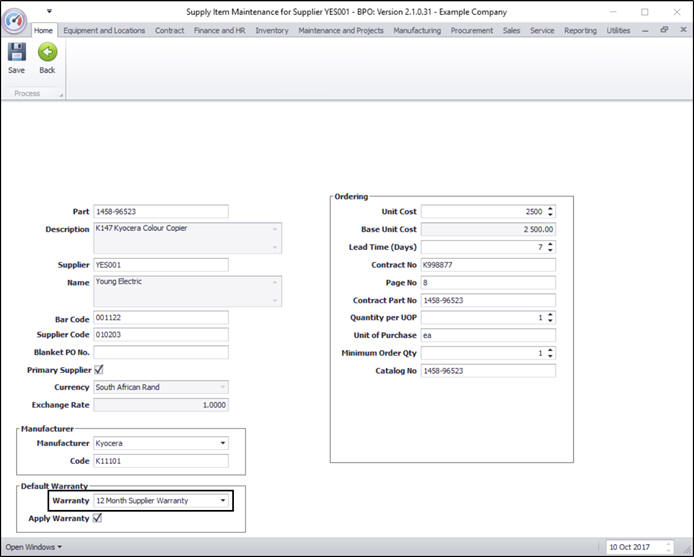Open the Utilities ribbon tab
This screenshot has width=694, height=557.
pos(618,31)
